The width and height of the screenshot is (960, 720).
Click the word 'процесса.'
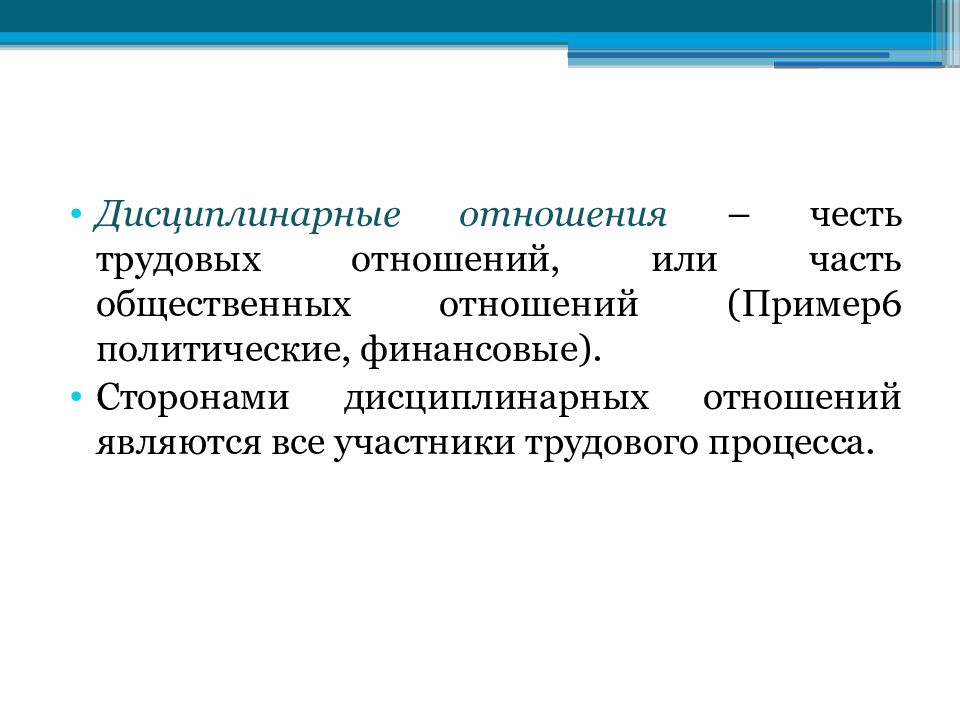[x=790, y=445]
